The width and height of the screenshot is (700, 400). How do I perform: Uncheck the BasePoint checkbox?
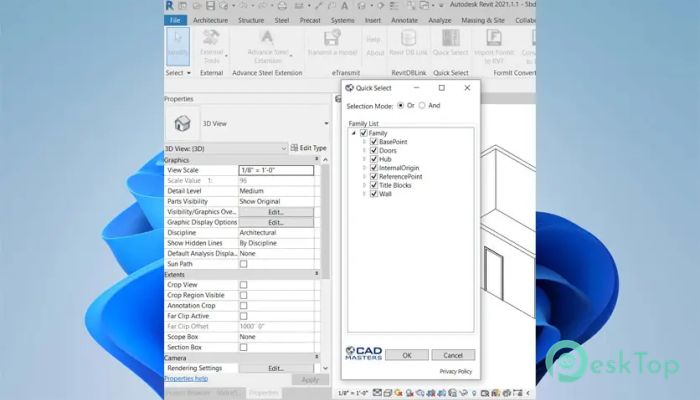(x=374, y=142)
